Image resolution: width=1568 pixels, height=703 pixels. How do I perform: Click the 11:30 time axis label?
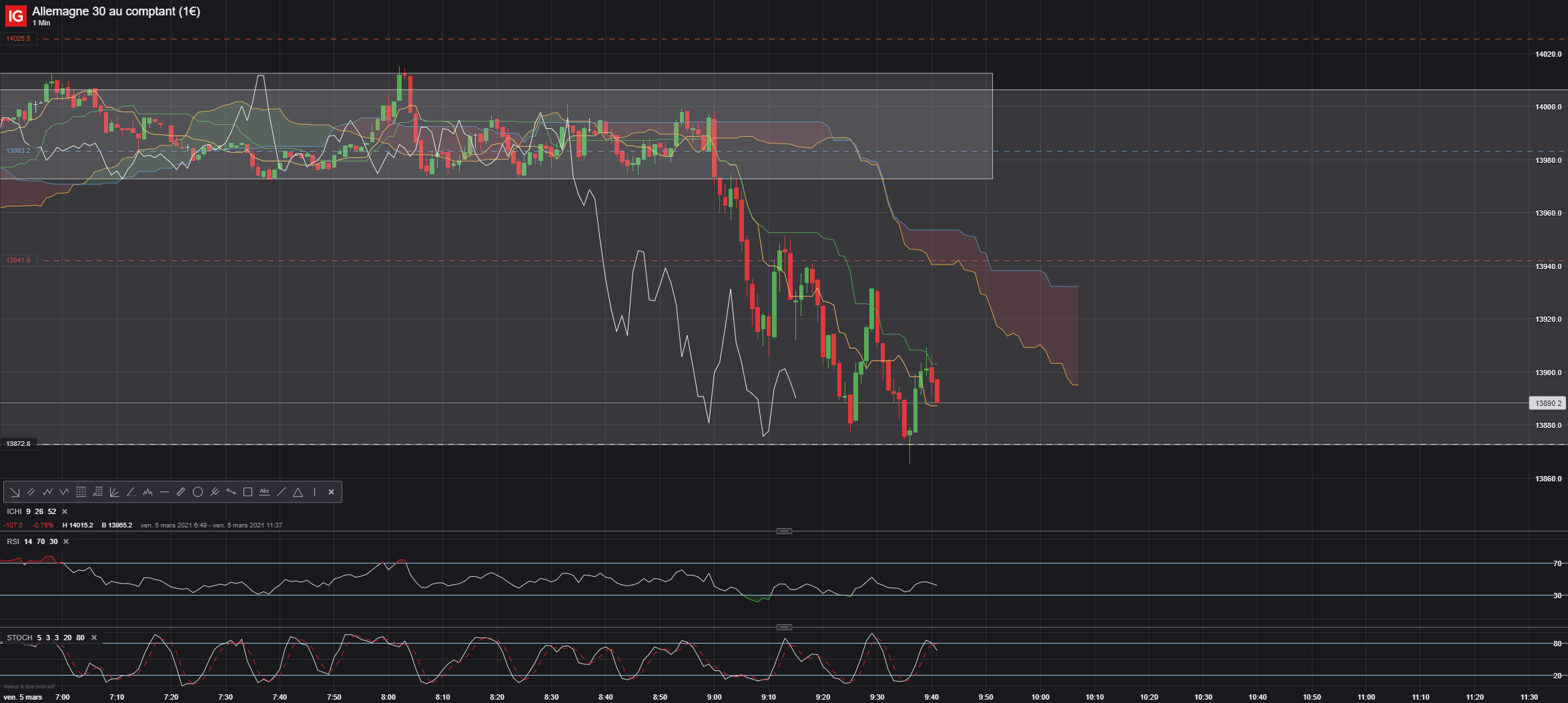(1529, 697)
